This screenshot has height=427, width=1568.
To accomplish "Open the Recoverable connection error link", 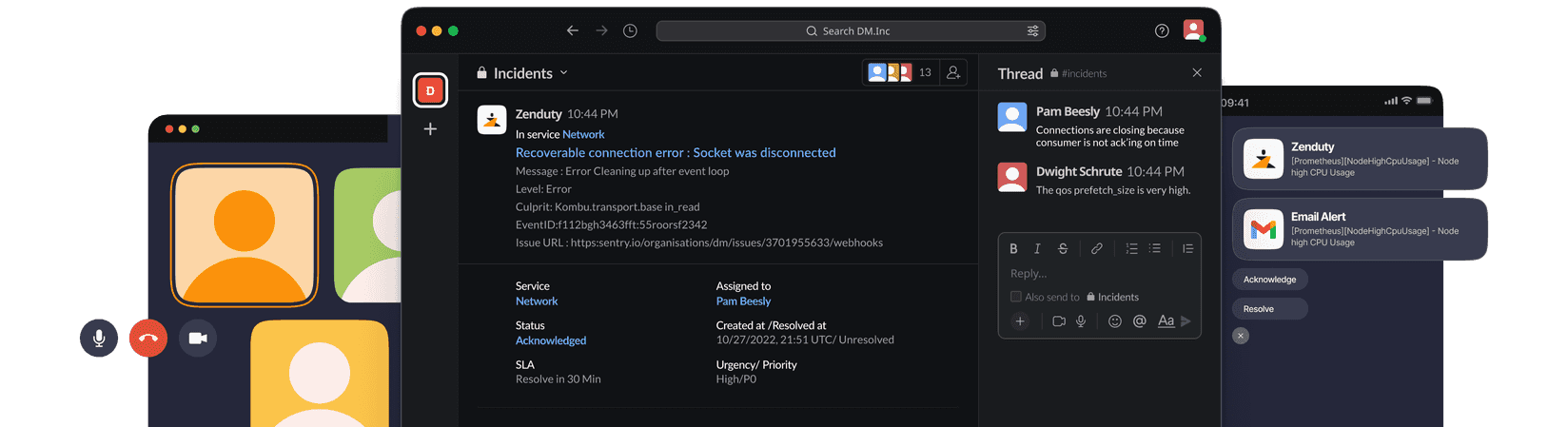I will (676, 152).
